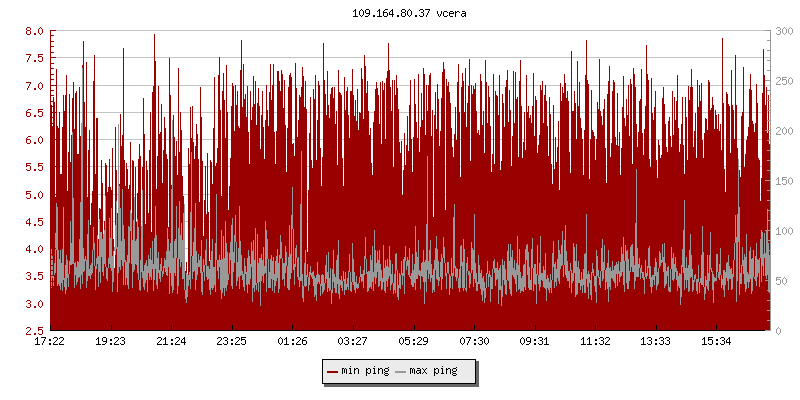The image size is (800, 400).
Task: Click the 5.0 value on left axis
Action: click(x=34, y=195)
